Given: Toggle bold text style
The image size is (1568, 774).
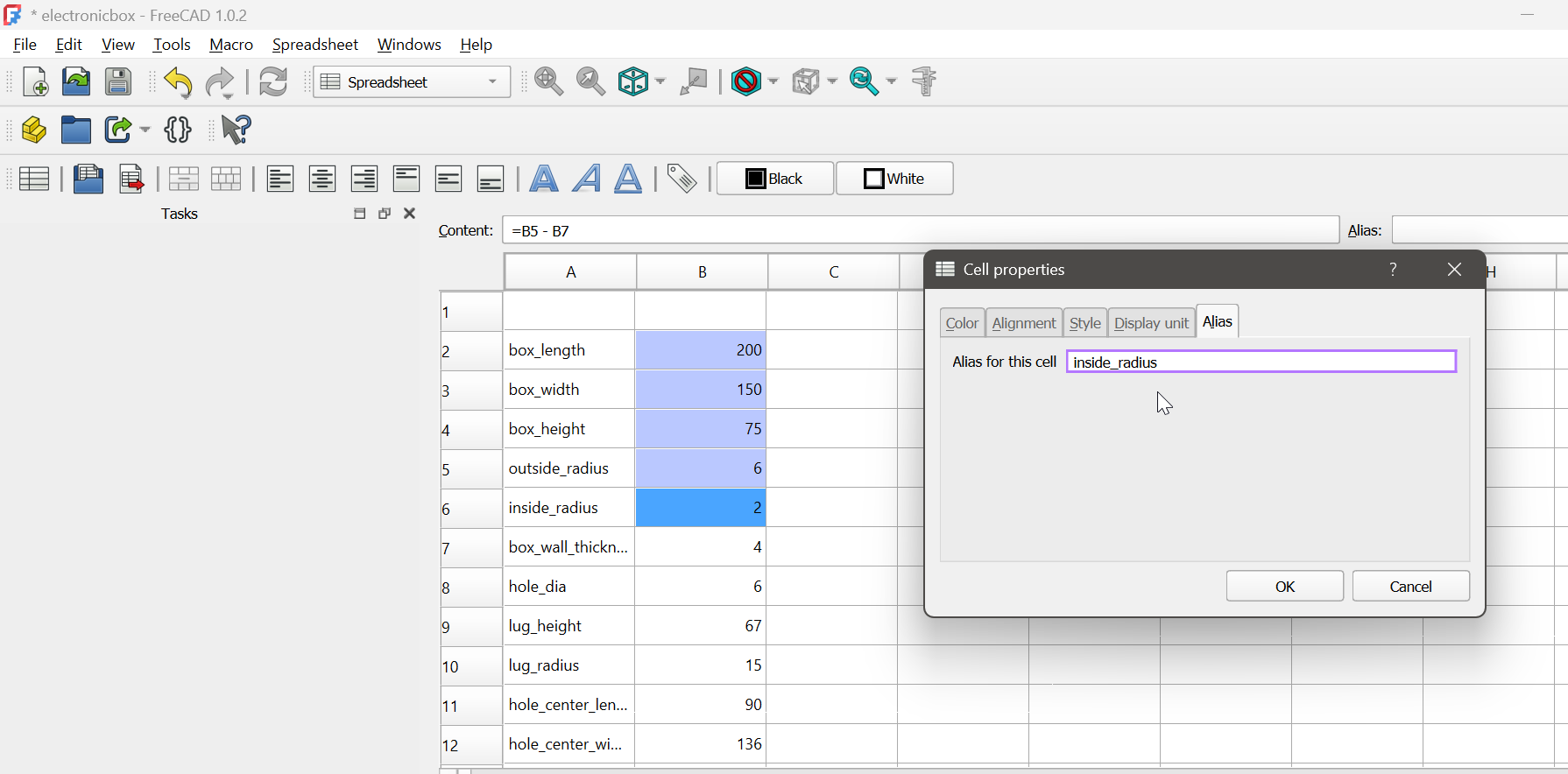Looking at the screenshot, I should pos(544,179).
